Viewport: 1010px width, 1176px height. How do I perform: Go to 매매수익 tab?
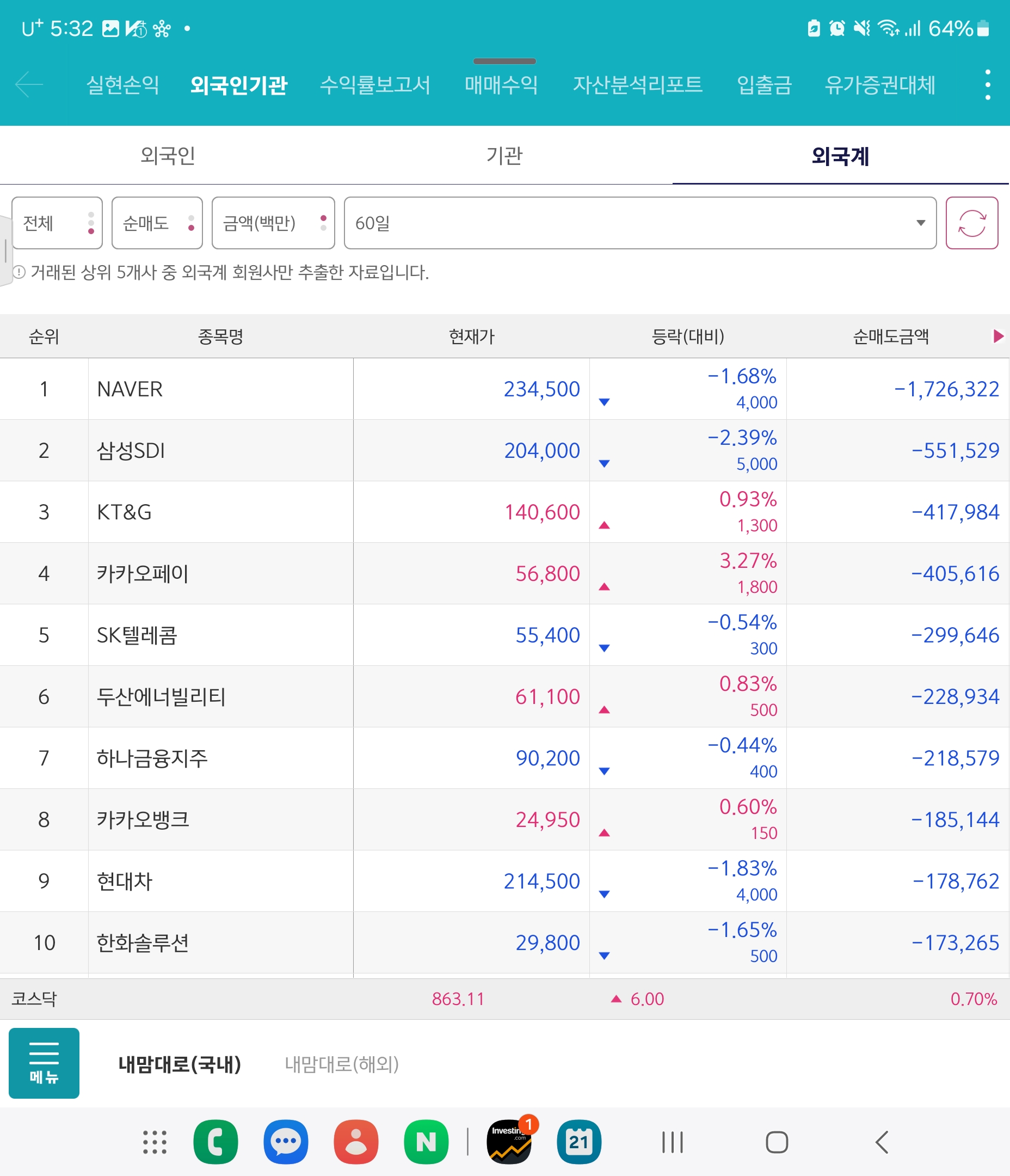tap(501, 85)
